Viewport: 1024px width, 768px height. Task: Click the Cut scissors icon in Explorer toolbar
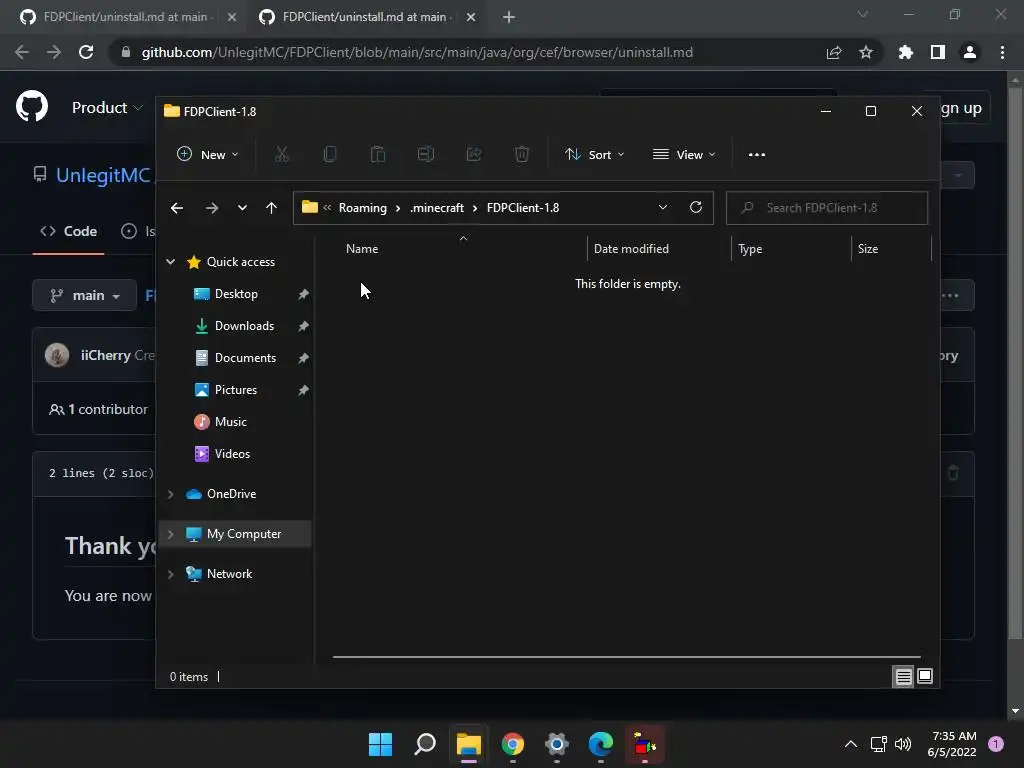click(x=281, y=155)
